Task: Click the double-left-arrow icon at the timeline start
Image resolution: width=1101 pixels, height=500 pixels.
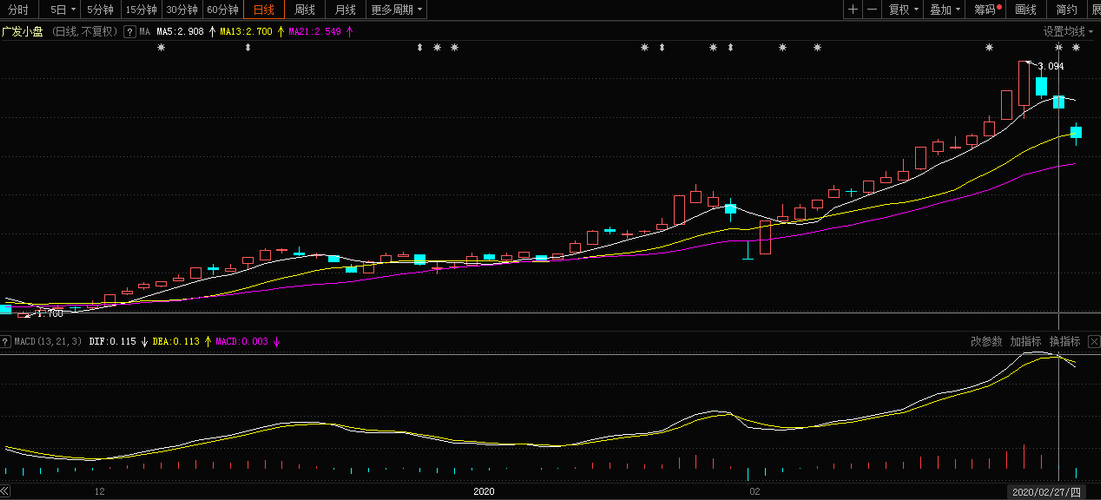Action: pos(6,491)
